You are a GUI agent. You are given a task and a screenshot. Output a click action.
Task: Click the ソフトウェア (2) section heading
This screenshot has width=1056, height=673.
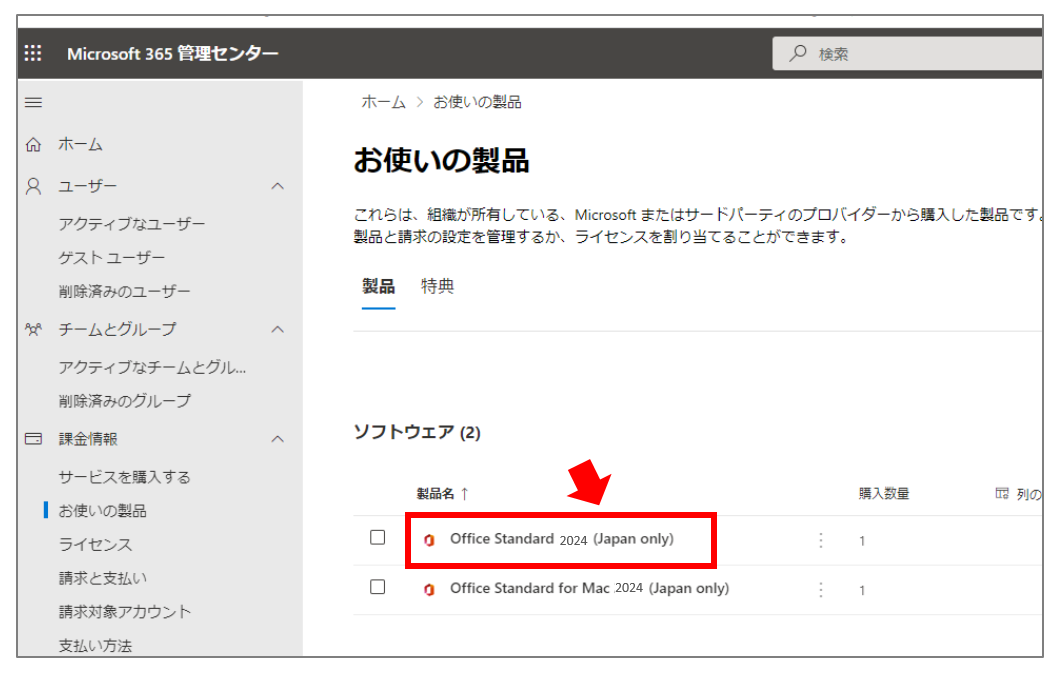pos(417,432)
